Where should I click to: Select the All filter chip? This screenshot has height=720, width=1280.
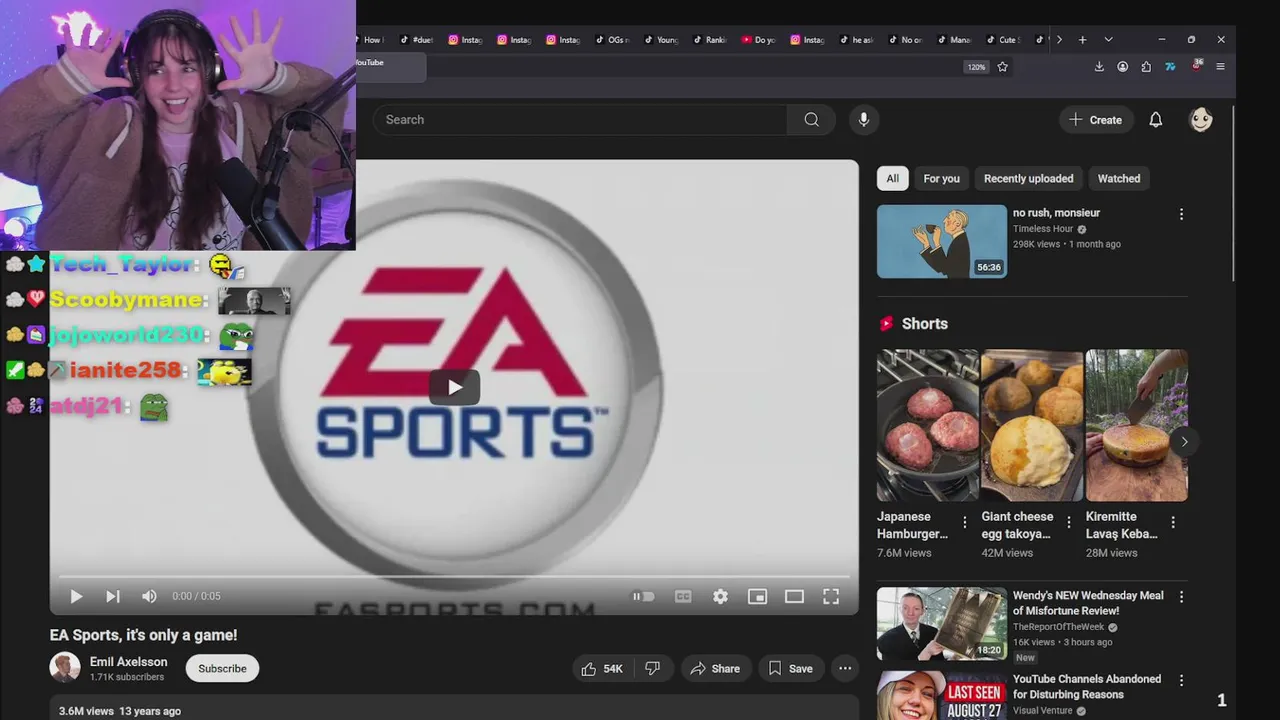pos(892,178)
